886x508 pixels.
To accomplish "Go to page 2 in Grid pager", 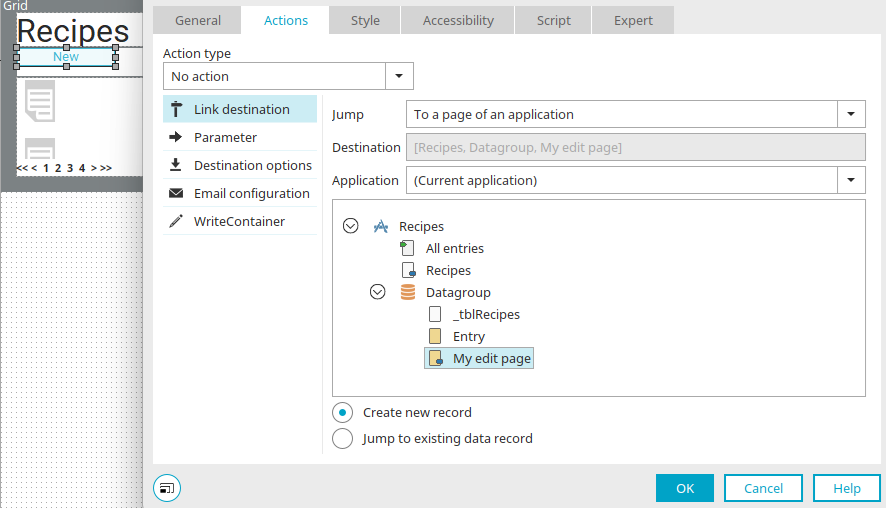I will [x=58, y=168].
